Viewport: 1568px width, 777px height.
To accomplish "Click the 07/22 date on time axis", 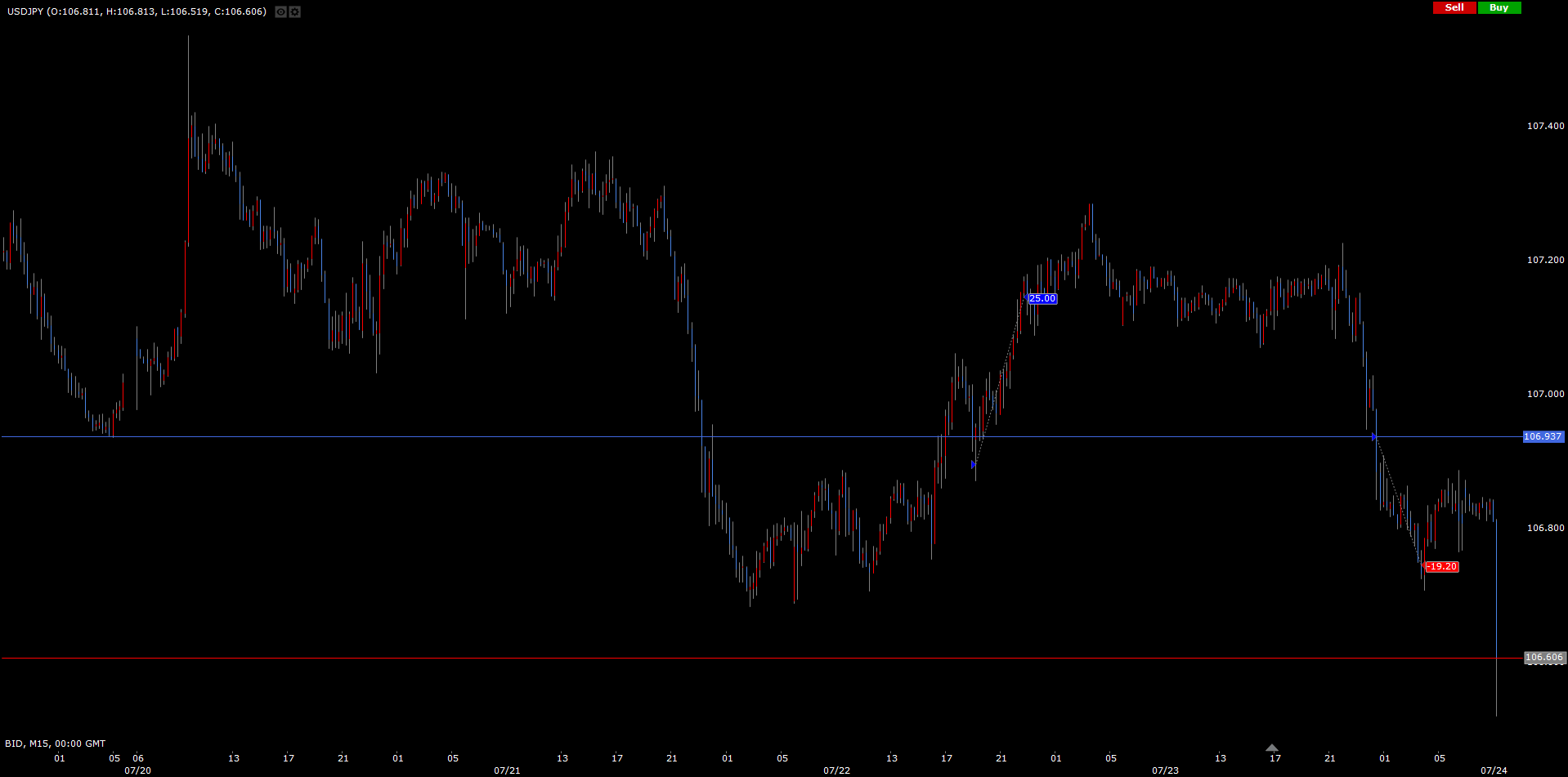I will click(x=836, y=770).
